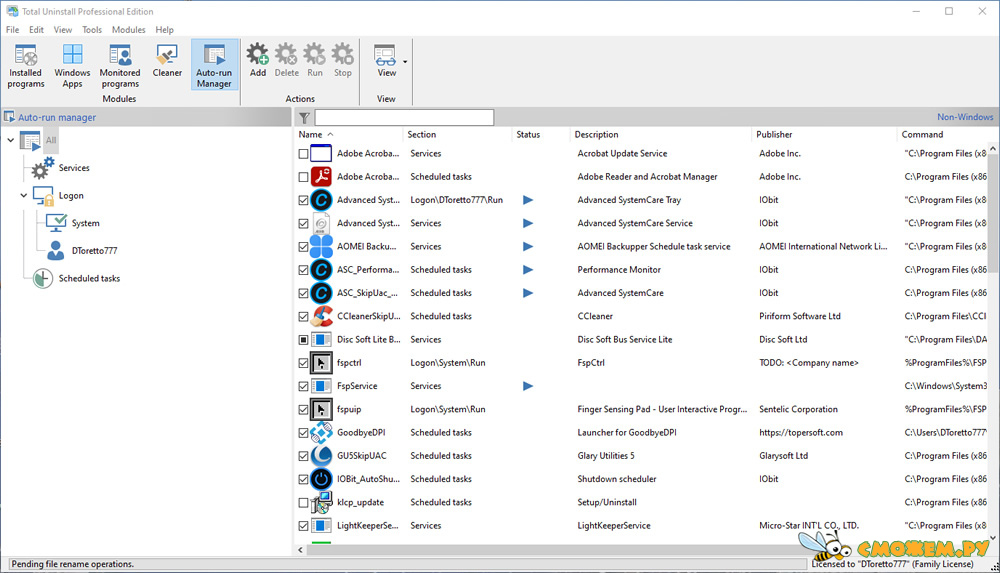Screen dimensions: 1000x573
Task: Enable the Adobe Acrobat scheduled task checkbox
Action: 304,177
